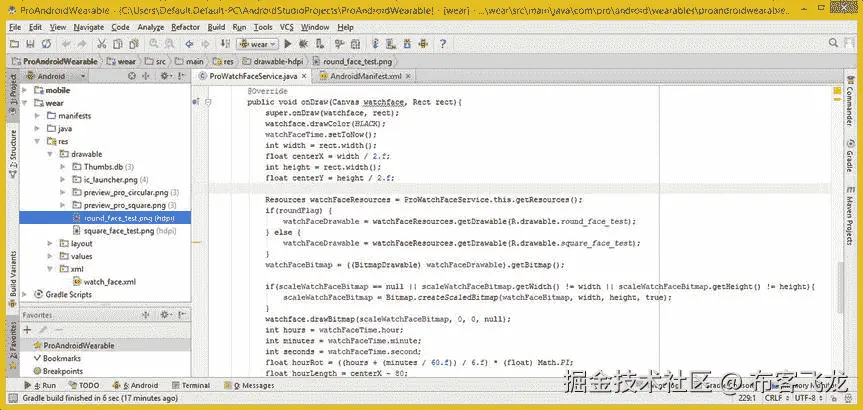Open the Gradle side panel
The width and height of the screenshot is (863, 410).
point(850,156)
